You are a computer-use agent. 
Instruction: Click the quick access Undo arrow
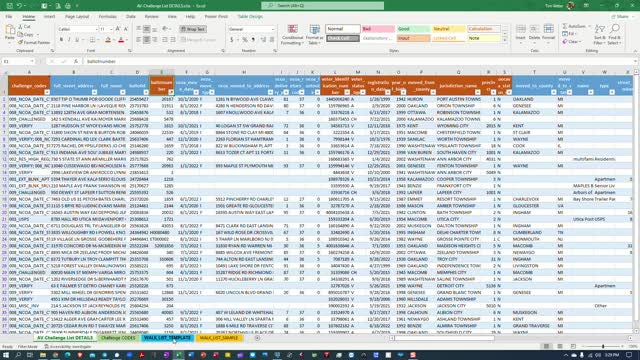click(19, 6)
